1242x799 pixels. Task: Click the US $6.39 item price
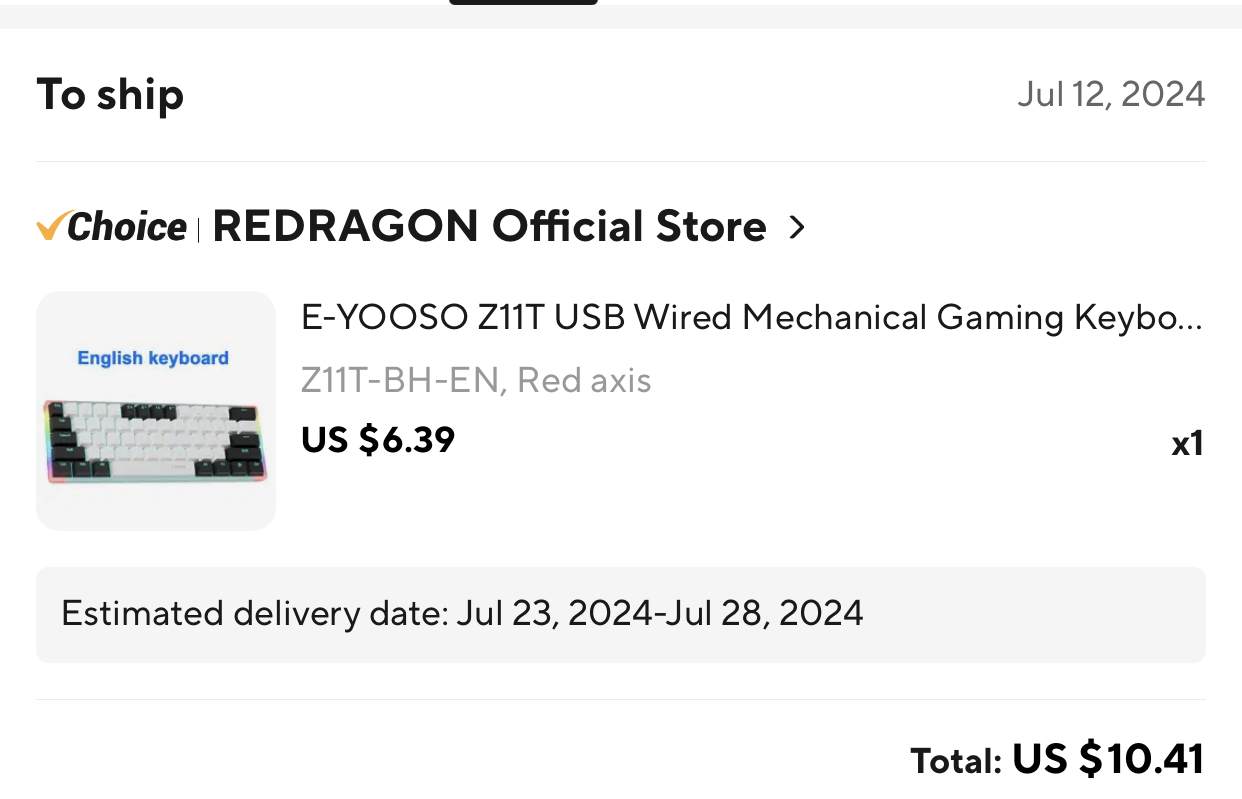pyautogui.click(x=378, y=439)
